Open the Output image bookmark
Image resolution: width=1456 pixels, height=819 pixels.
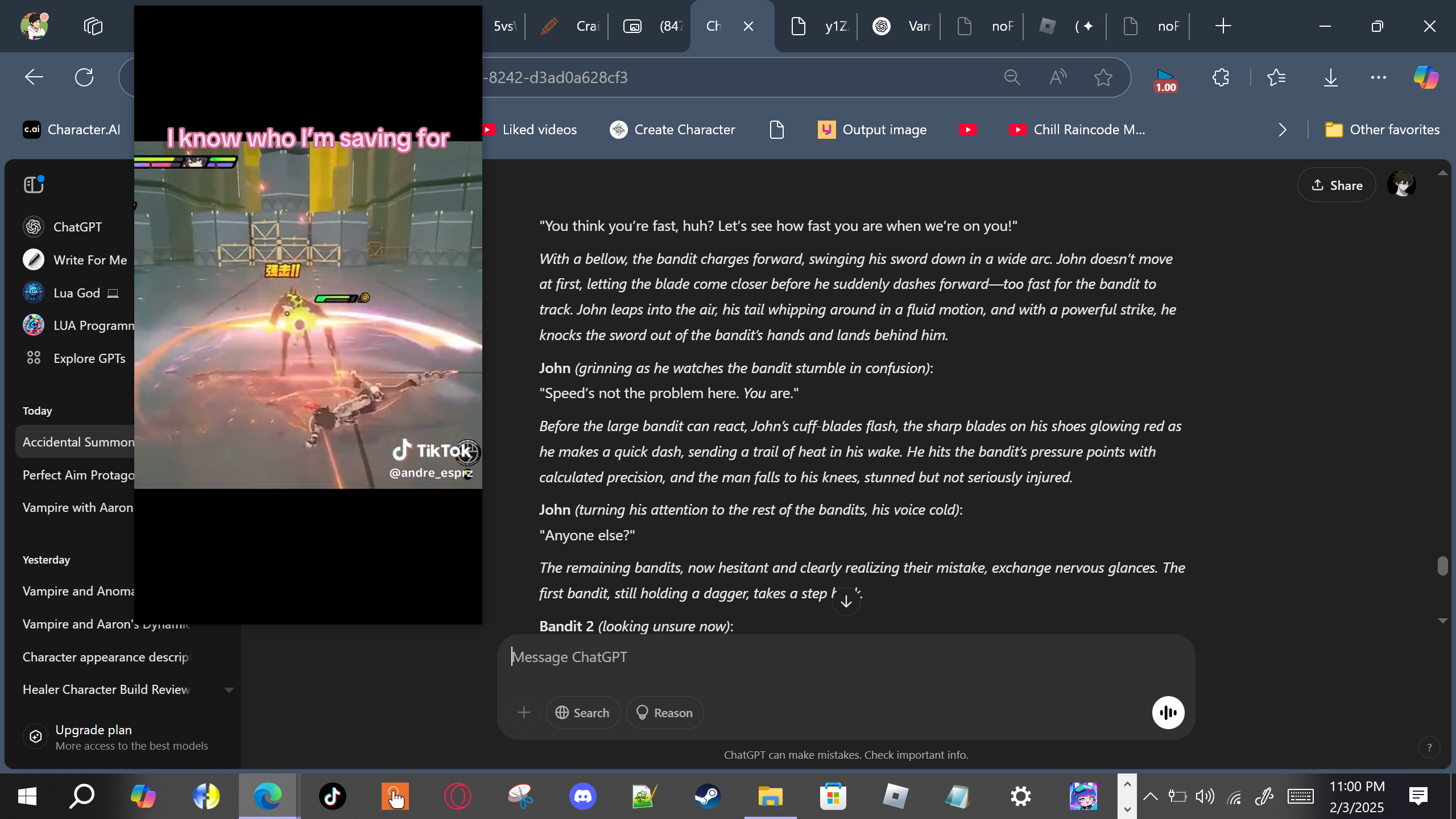[872, 130]
